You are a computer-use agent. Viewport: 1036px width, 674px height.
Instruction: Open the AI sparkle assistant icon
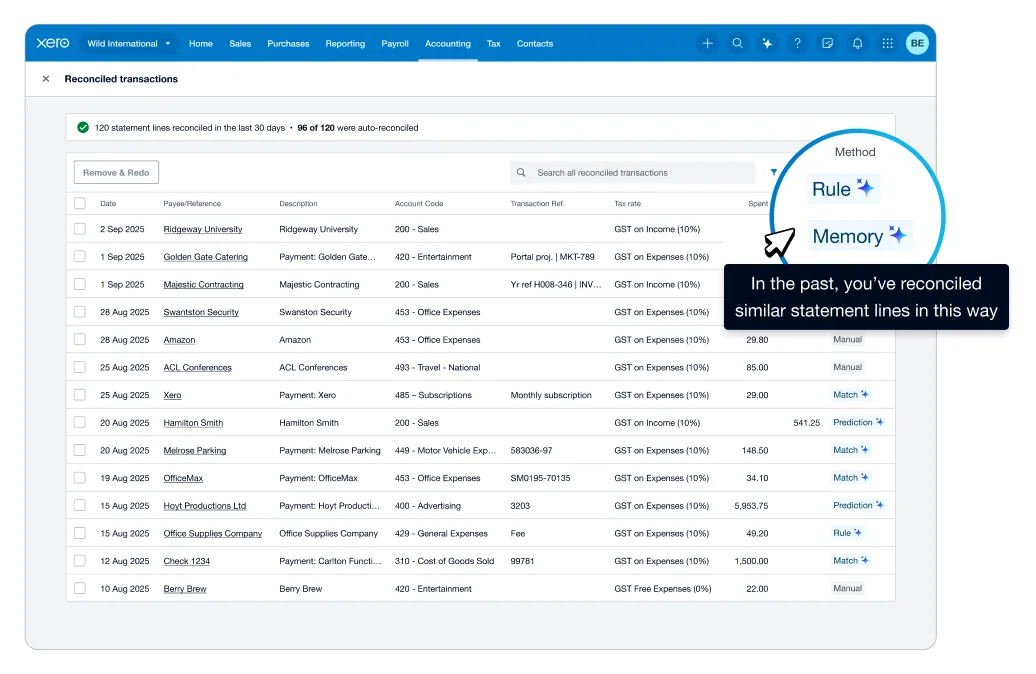pyautogui.click(x=767, y=43)
